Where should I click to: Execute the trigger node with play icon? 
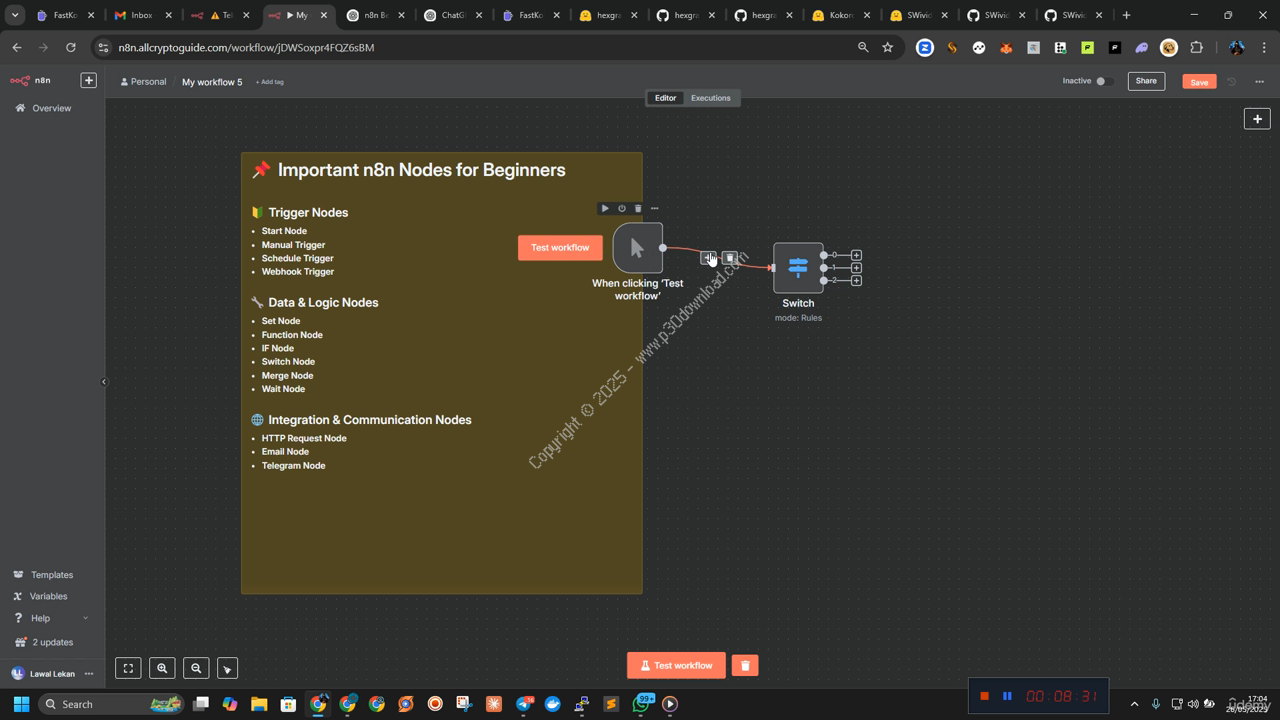click(x=605, y=208)
